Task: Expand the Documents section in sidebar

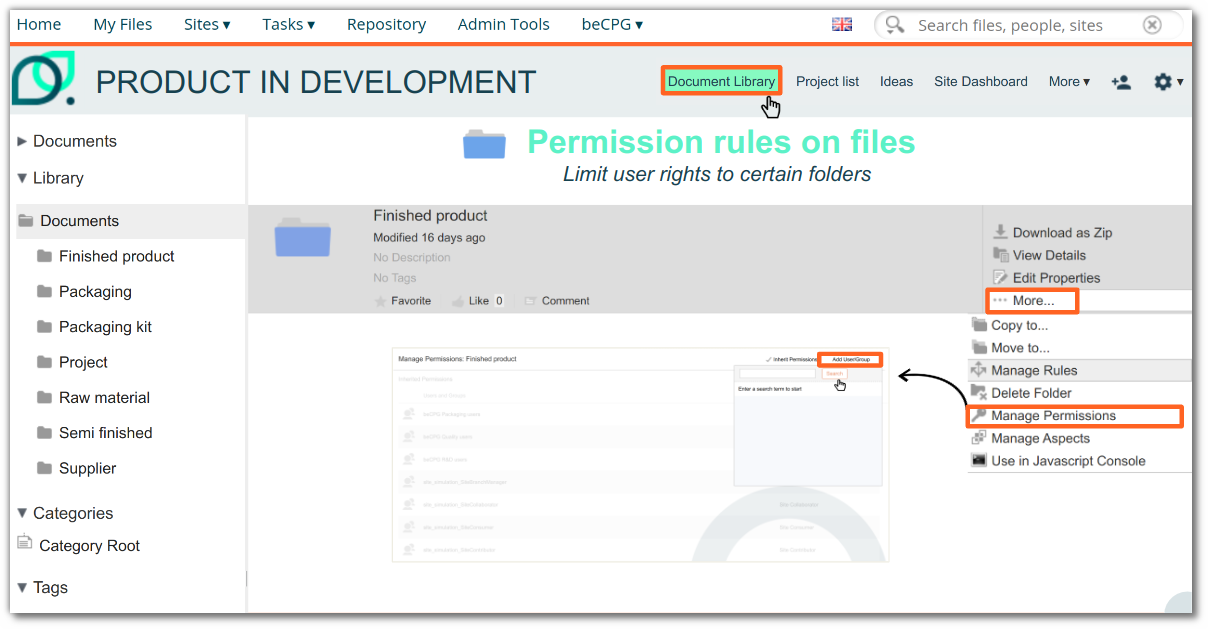Action: (x=66, y=141)
